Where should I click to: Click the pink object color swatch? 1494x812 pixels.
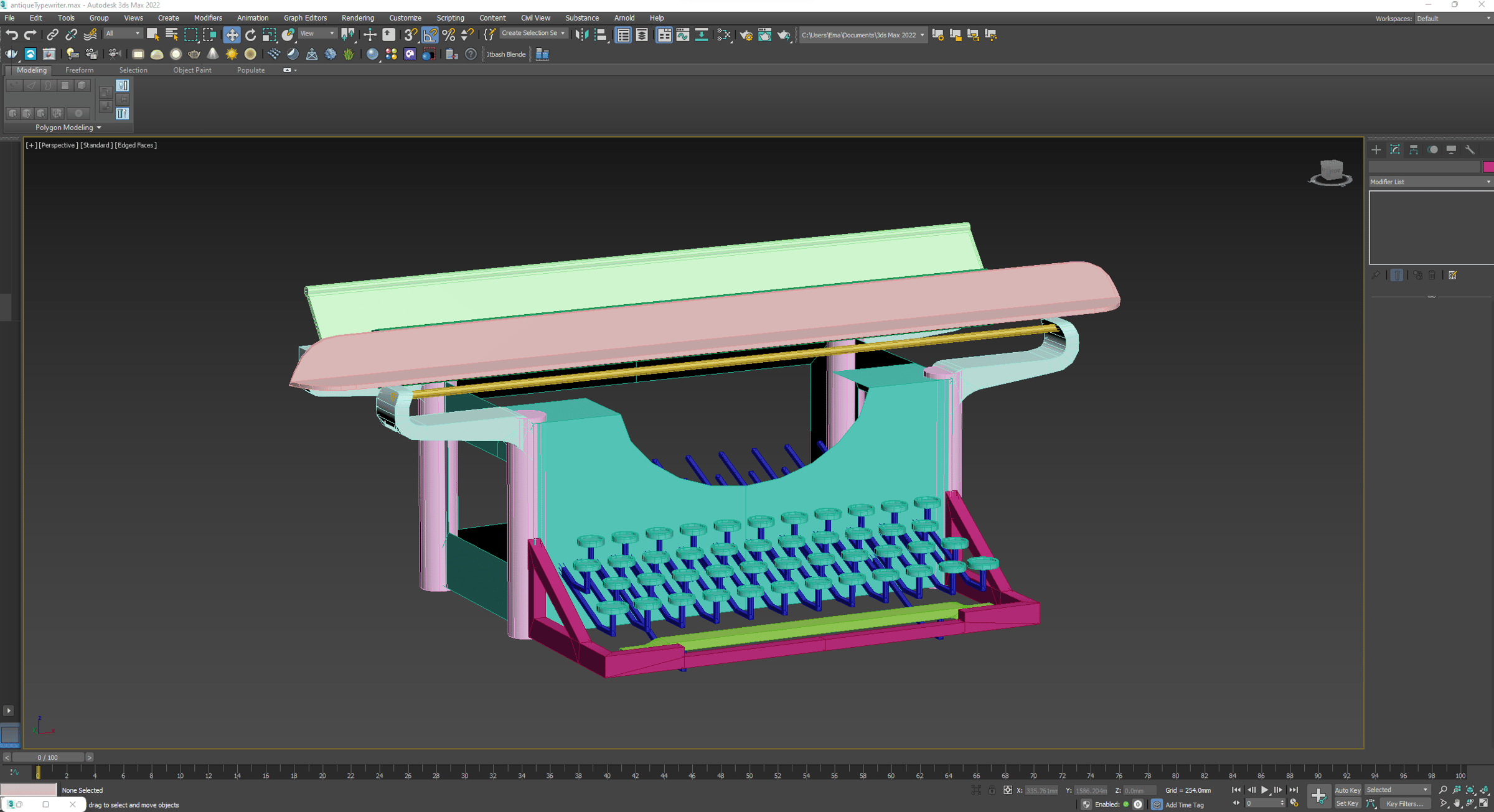click(x=1488, y=167)
